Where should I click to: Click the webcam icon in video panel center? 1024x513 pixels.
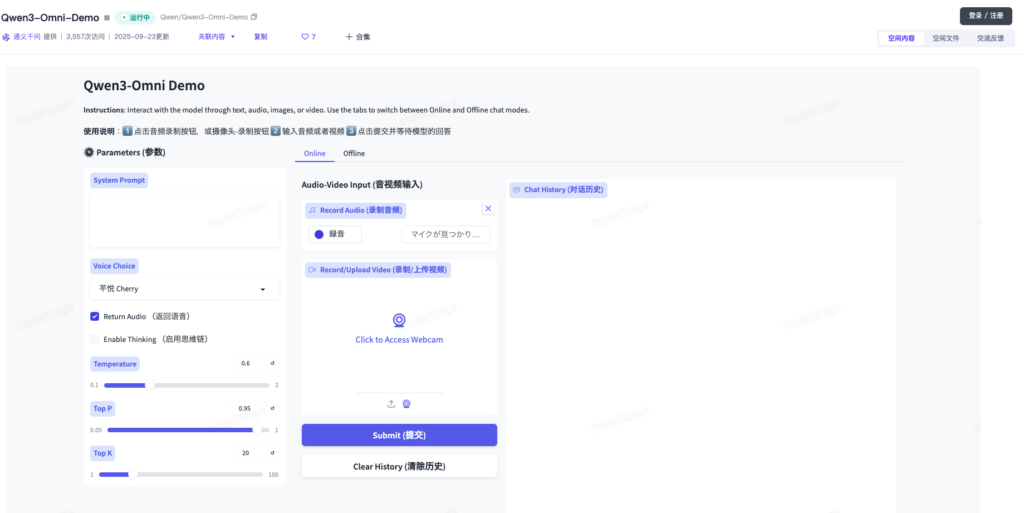(x=399, y=320)
